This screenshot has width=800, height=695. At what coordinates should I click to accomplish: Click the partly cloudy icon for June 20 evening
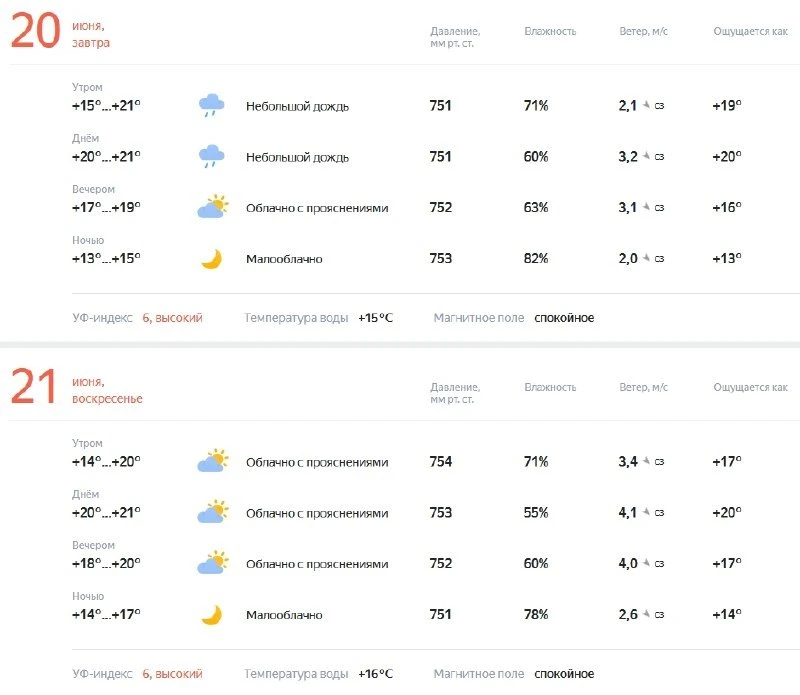click(213, 207)
